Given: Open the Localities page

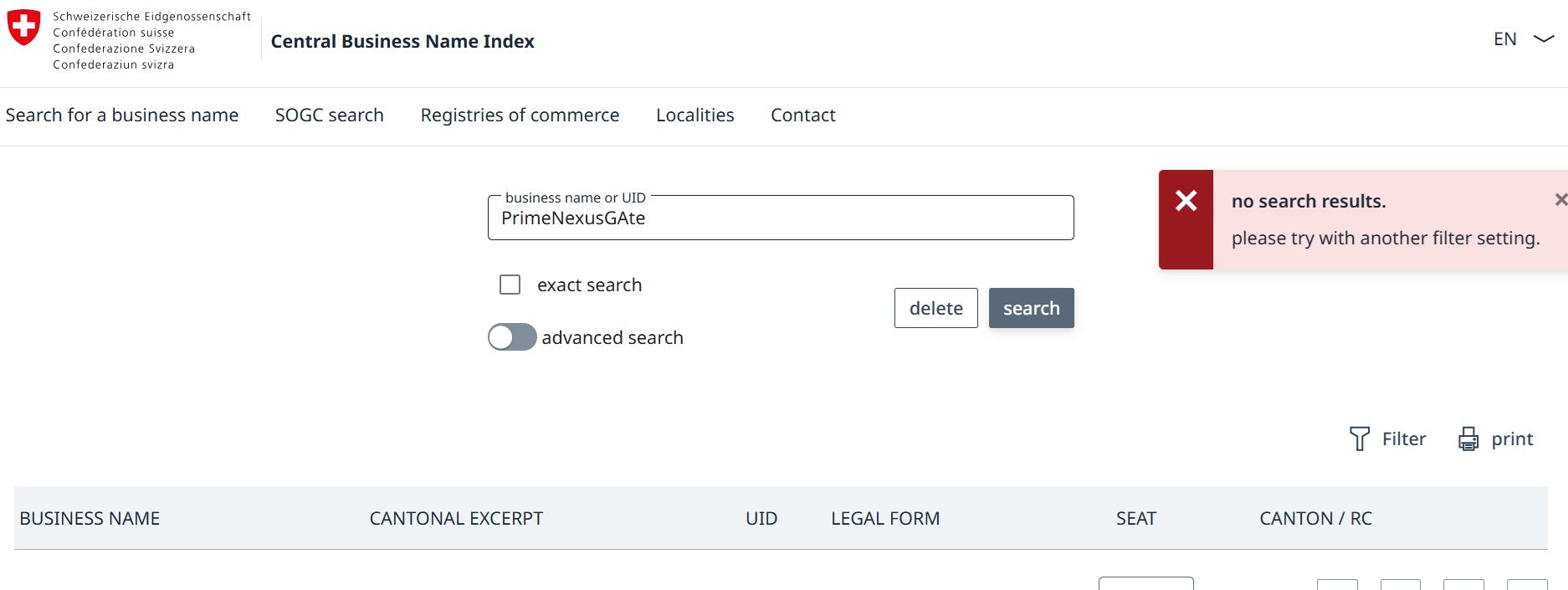Looking at the screenshot, I should 694,115.
